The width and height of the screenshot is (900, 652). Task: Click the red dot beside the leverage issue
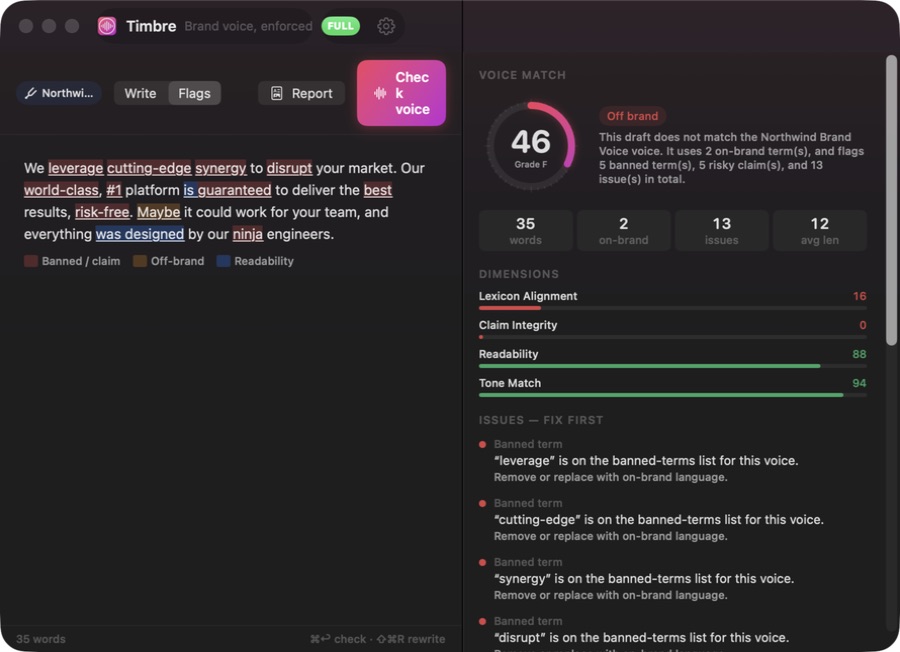[483, 444]
